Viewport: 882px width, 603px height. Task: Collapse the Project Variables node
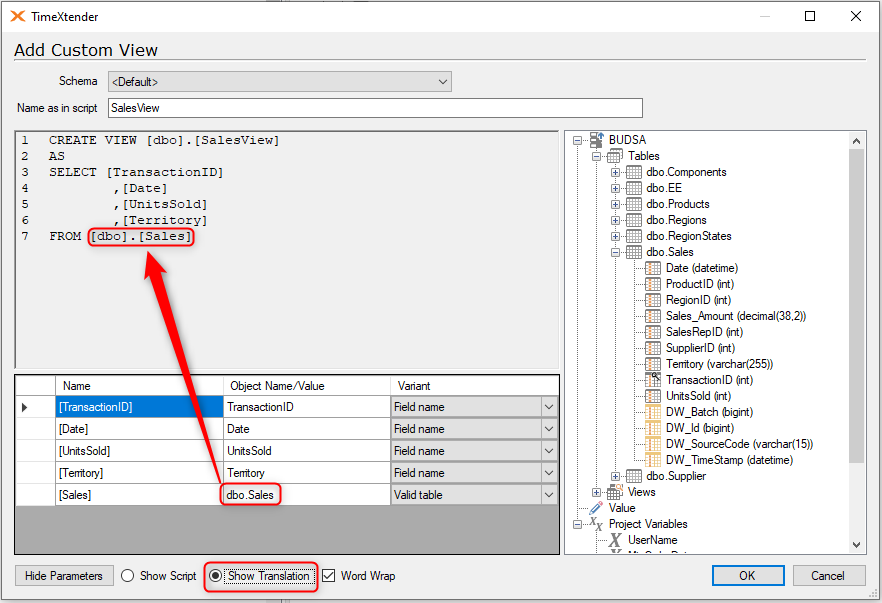578,524
